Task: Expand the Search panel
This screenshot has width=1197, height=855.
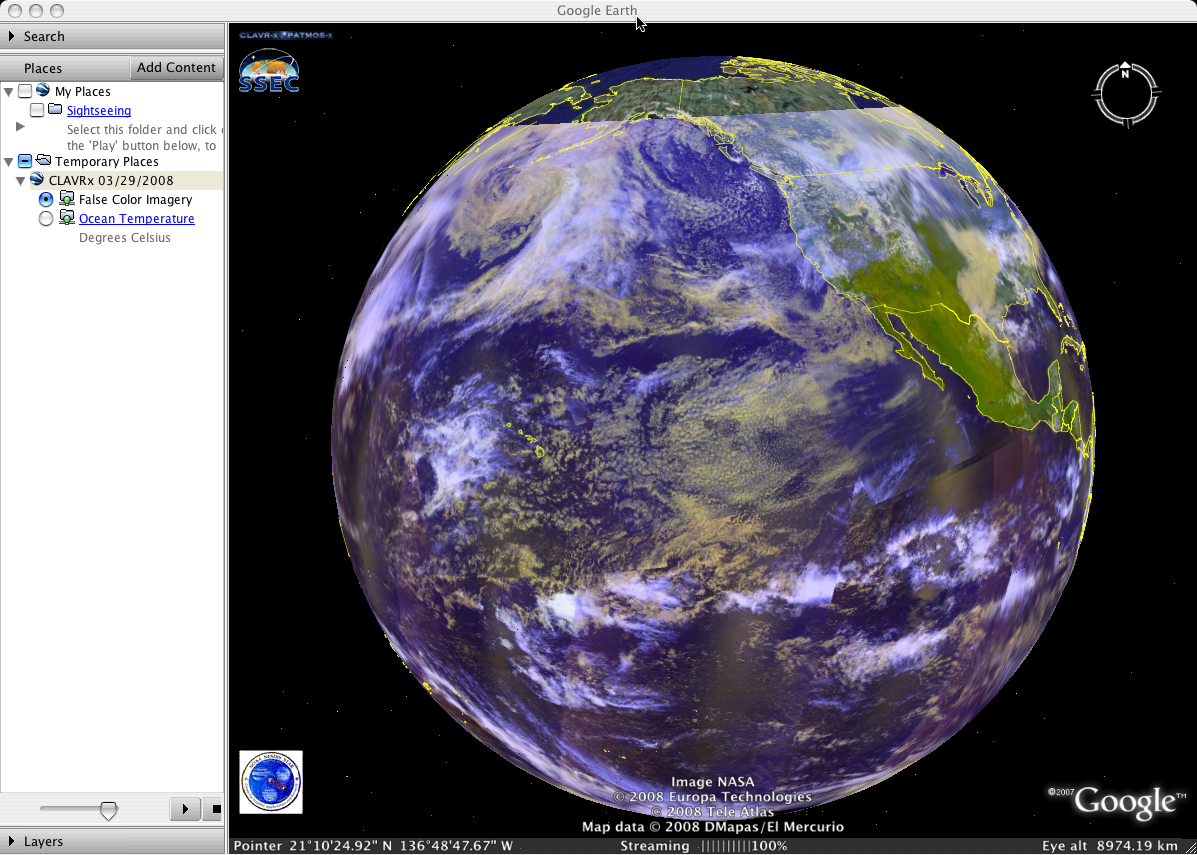Action: pos(11,36)
